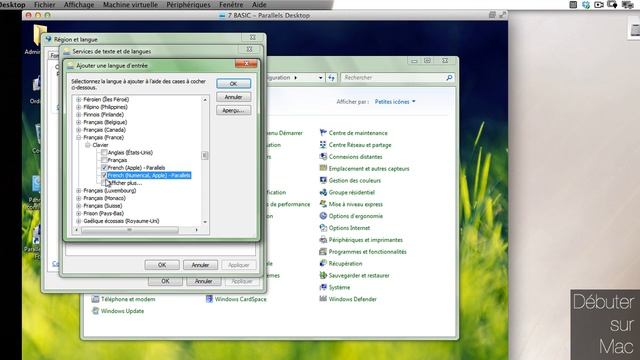
Task: Click OK in Services de texte et de langues
Action: pyautogui.click(x=162, y=265)
